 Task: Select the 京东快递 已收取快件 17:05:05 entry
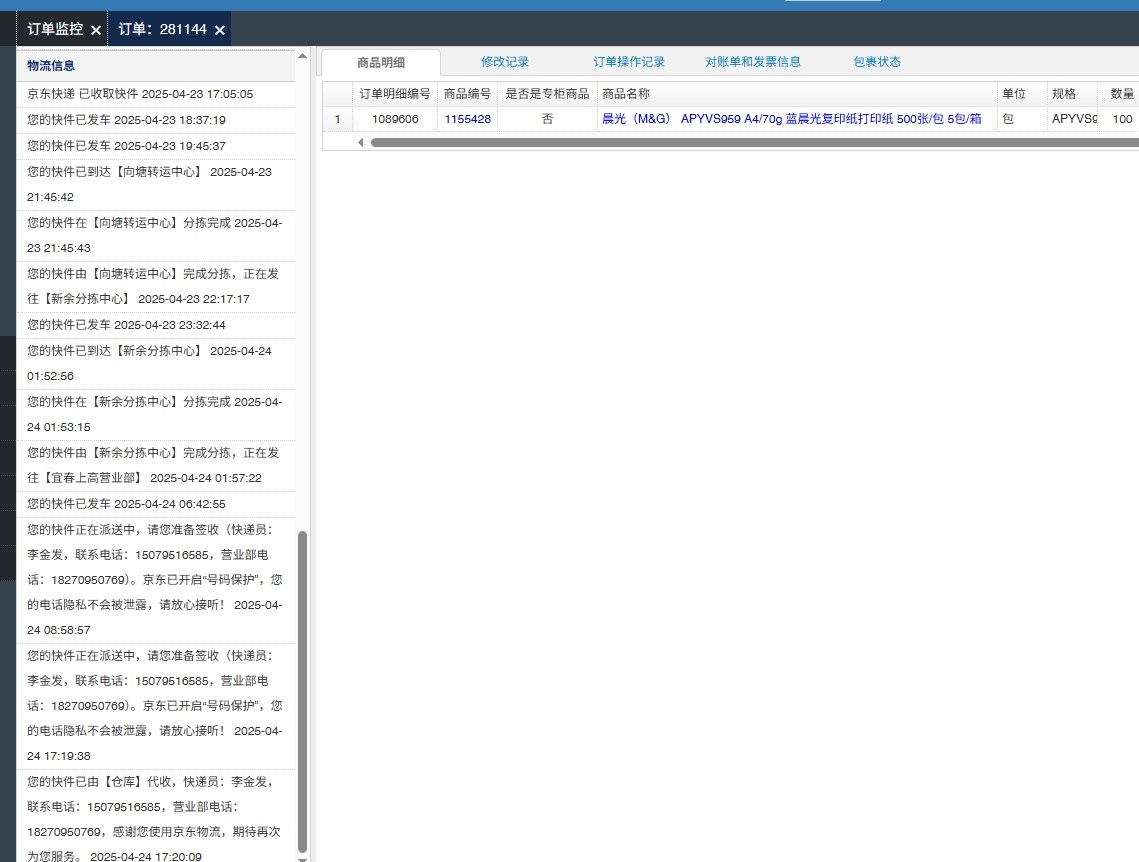click(156, 94)
